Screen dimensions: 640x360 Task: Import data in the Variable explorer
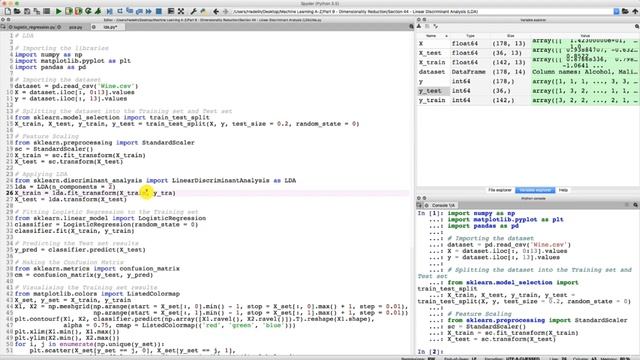tap(419, 26)
